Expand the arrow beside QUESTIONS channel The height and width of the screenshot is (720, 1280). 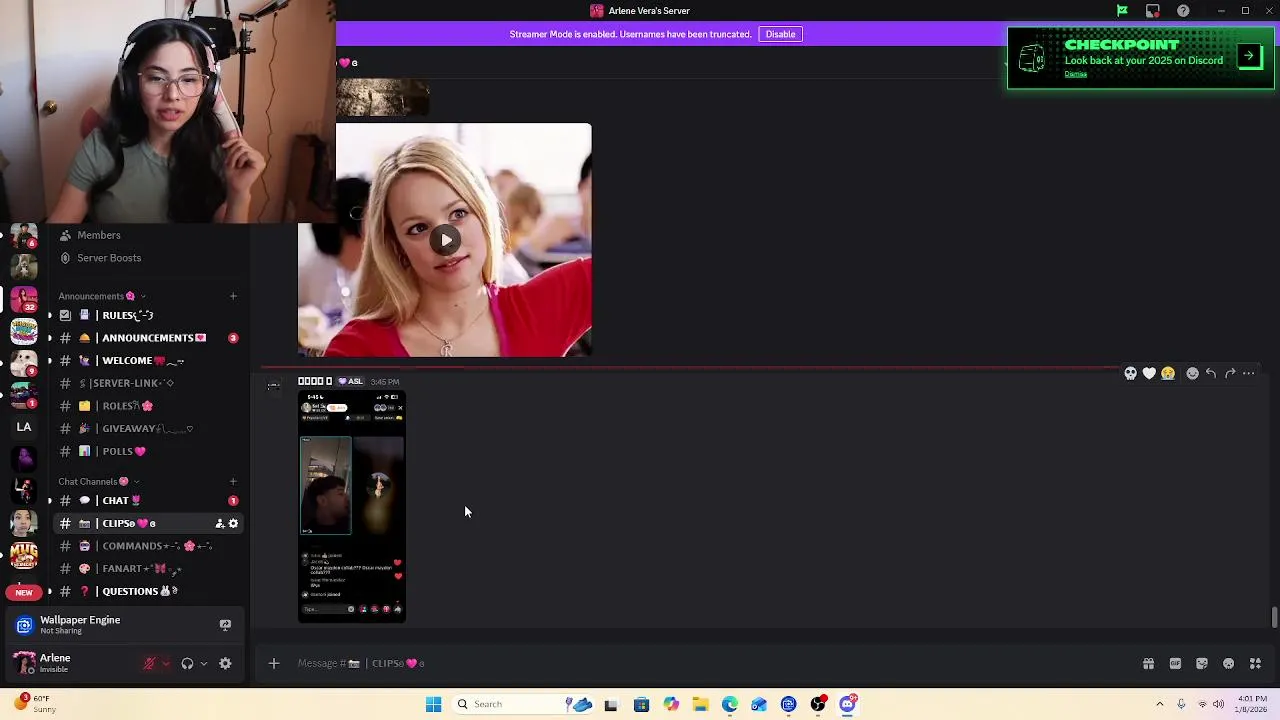click(49, 592)
